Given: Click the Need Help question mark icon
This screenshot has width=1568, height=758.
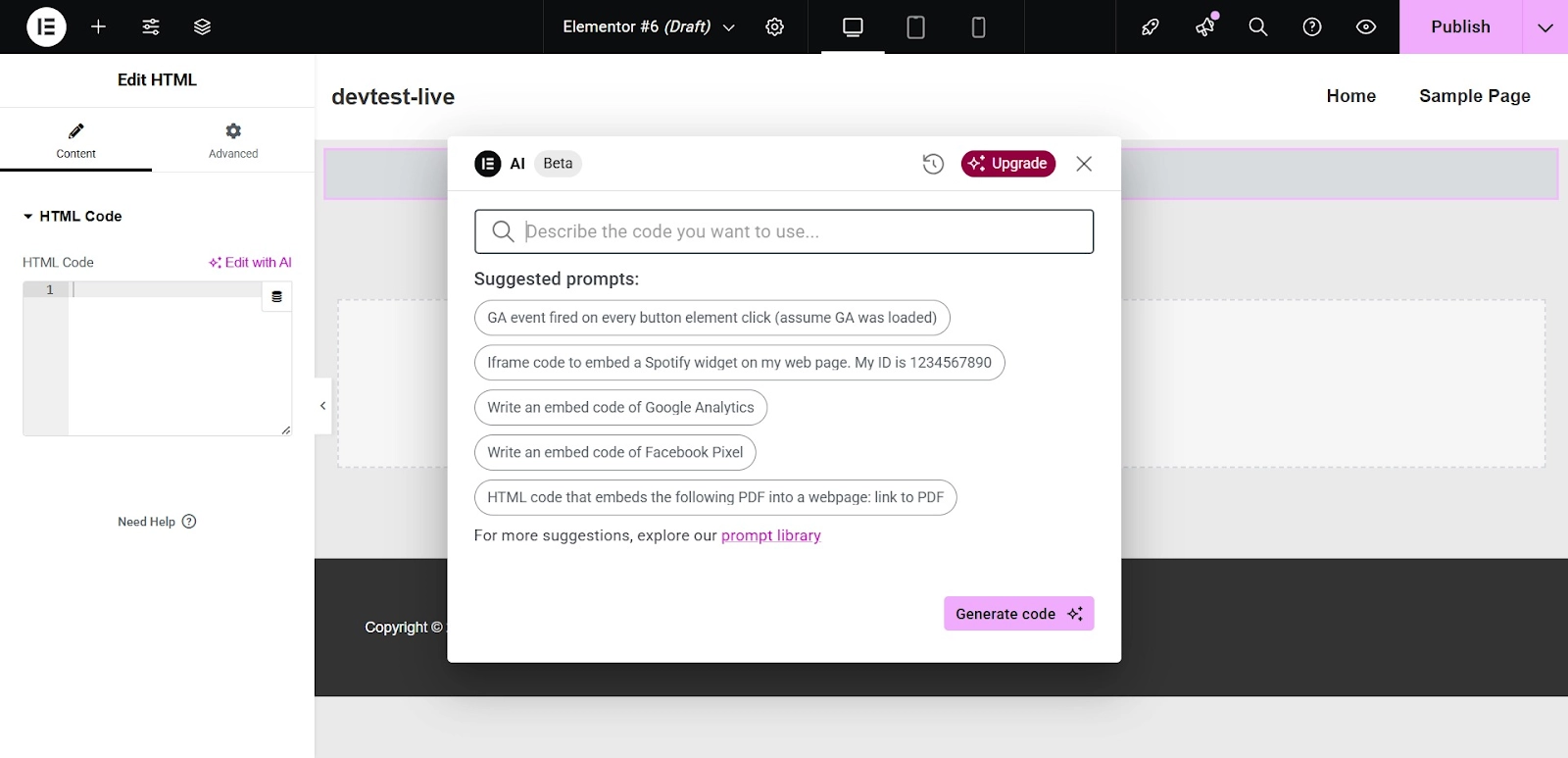Looking at the screenshot, I should (189, 522).
